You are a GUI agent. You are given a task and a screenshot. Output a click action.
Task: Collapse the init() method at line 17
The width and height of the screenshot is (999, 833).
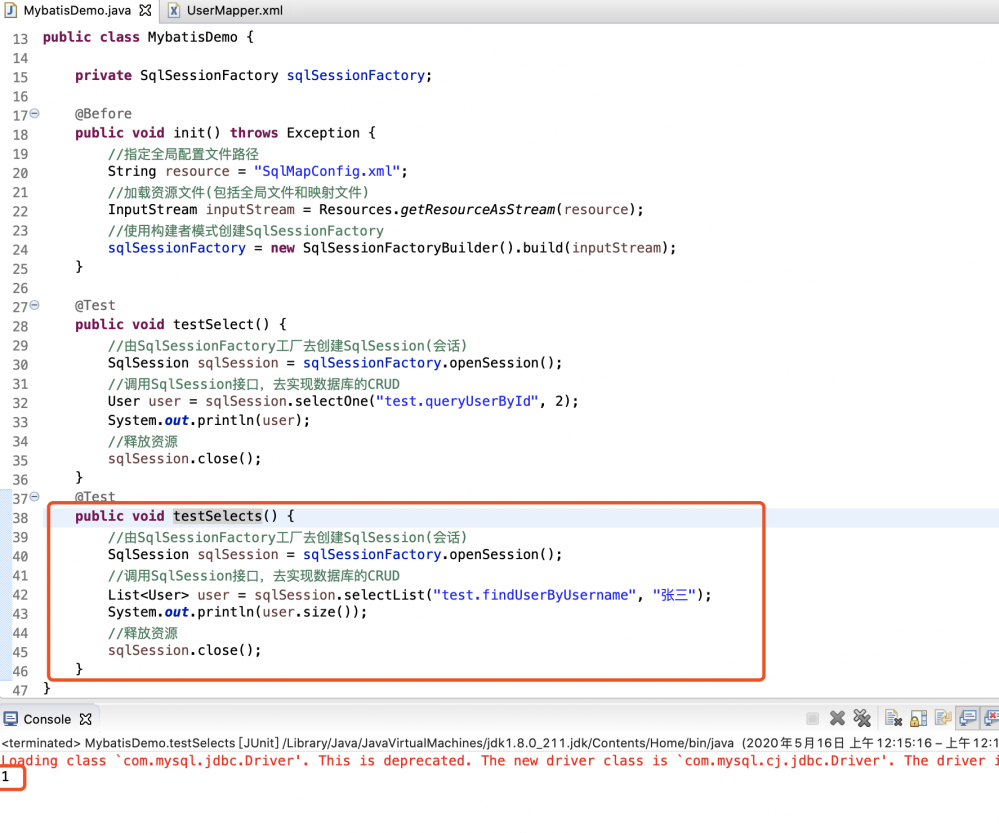tap(34, 113)
